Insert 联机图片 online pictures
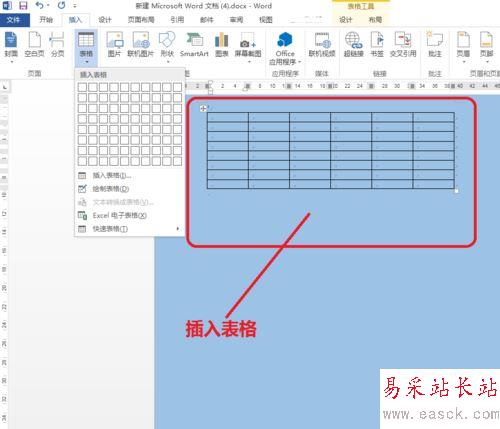This screenshot has width=500, height=429. pyautogui.click(x=141, y=45)
